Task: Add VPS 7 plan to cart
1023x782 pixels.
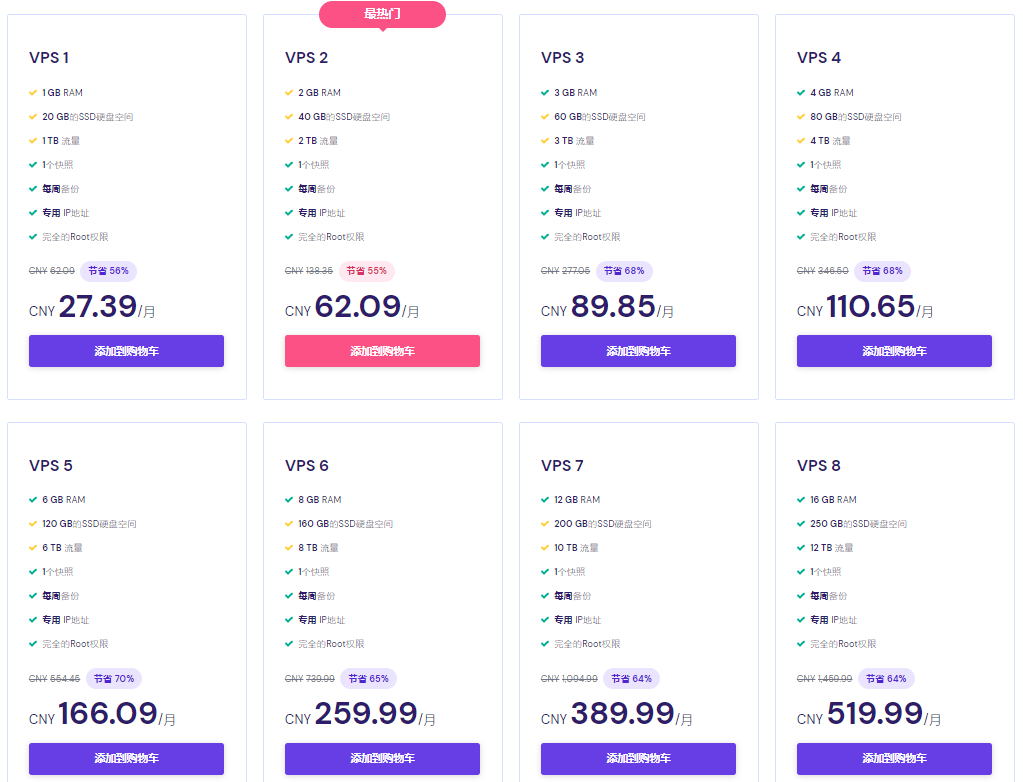Action: [638, 758]
